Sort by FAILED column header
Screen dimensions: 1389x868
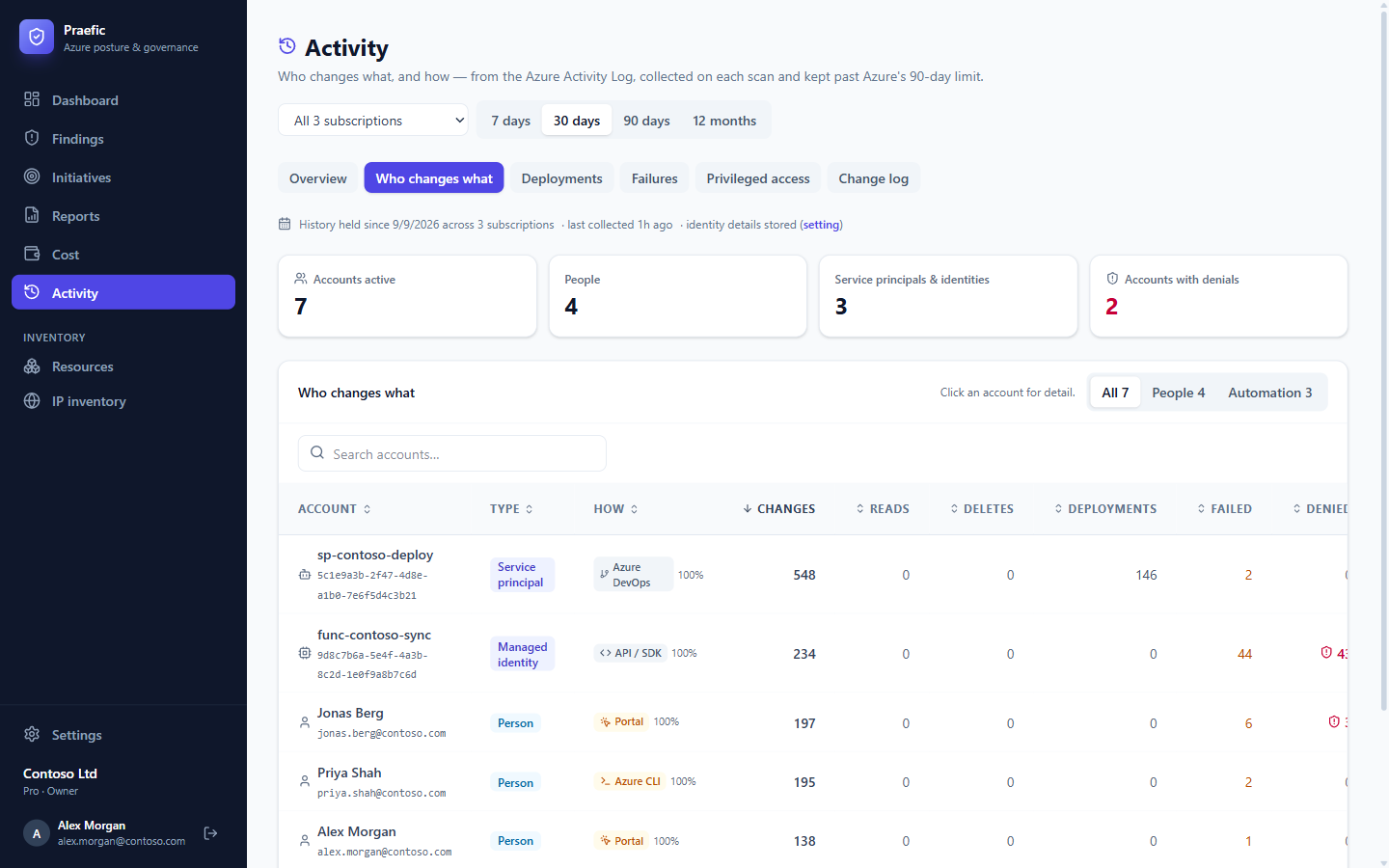1224,509
